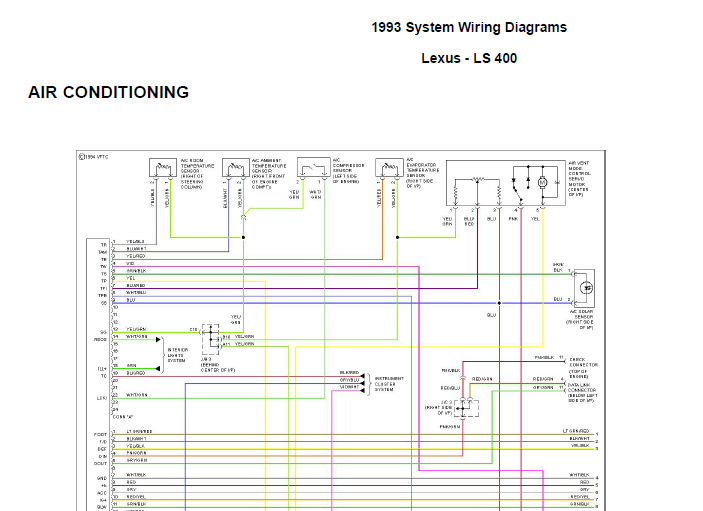Screen dimensions: 703x511
Task: Click the 'INSTRUMENT CLUSTER SYSTEM' label
Action: pos(389,384)
